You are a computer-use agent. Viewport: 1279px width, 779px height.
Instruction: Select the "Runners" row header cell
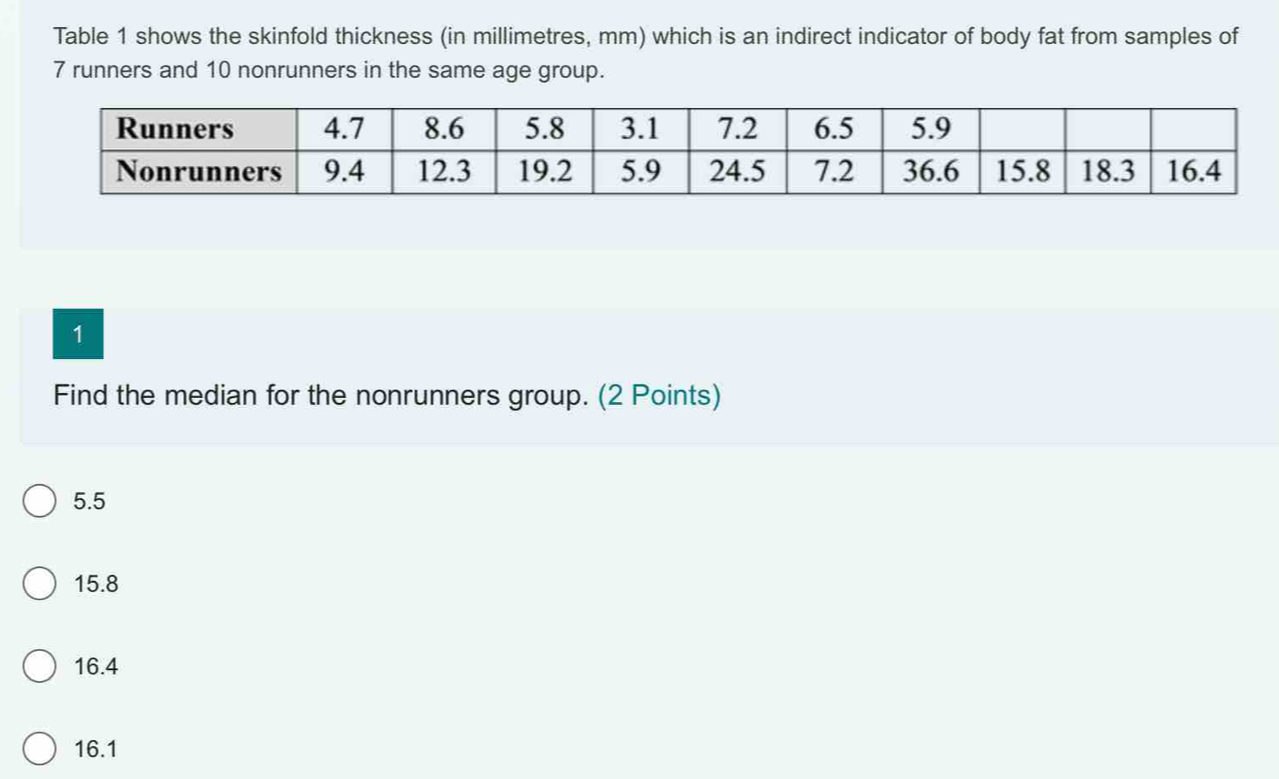198,130
